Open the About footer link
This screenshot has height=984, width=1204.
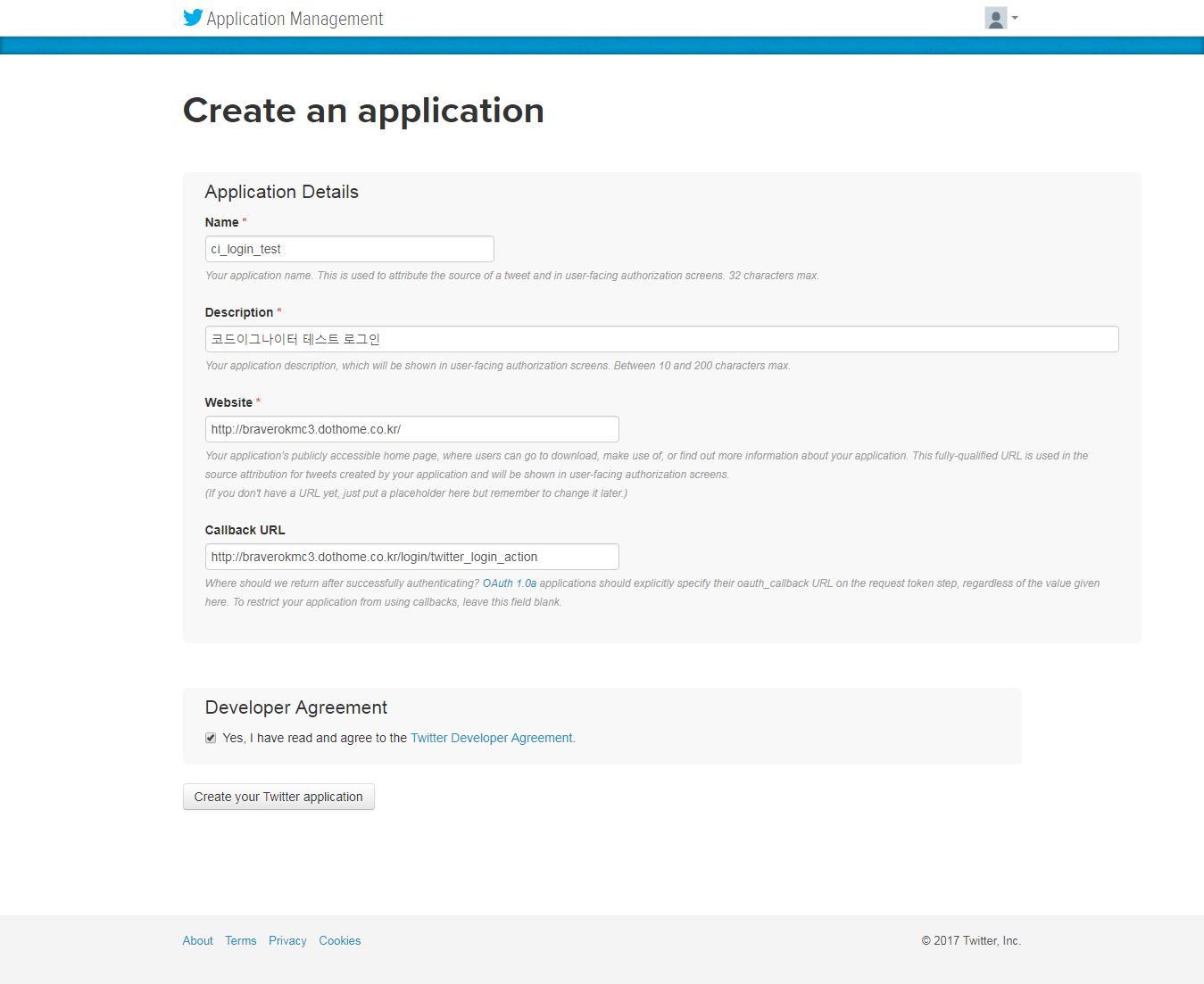click(198, 940)
